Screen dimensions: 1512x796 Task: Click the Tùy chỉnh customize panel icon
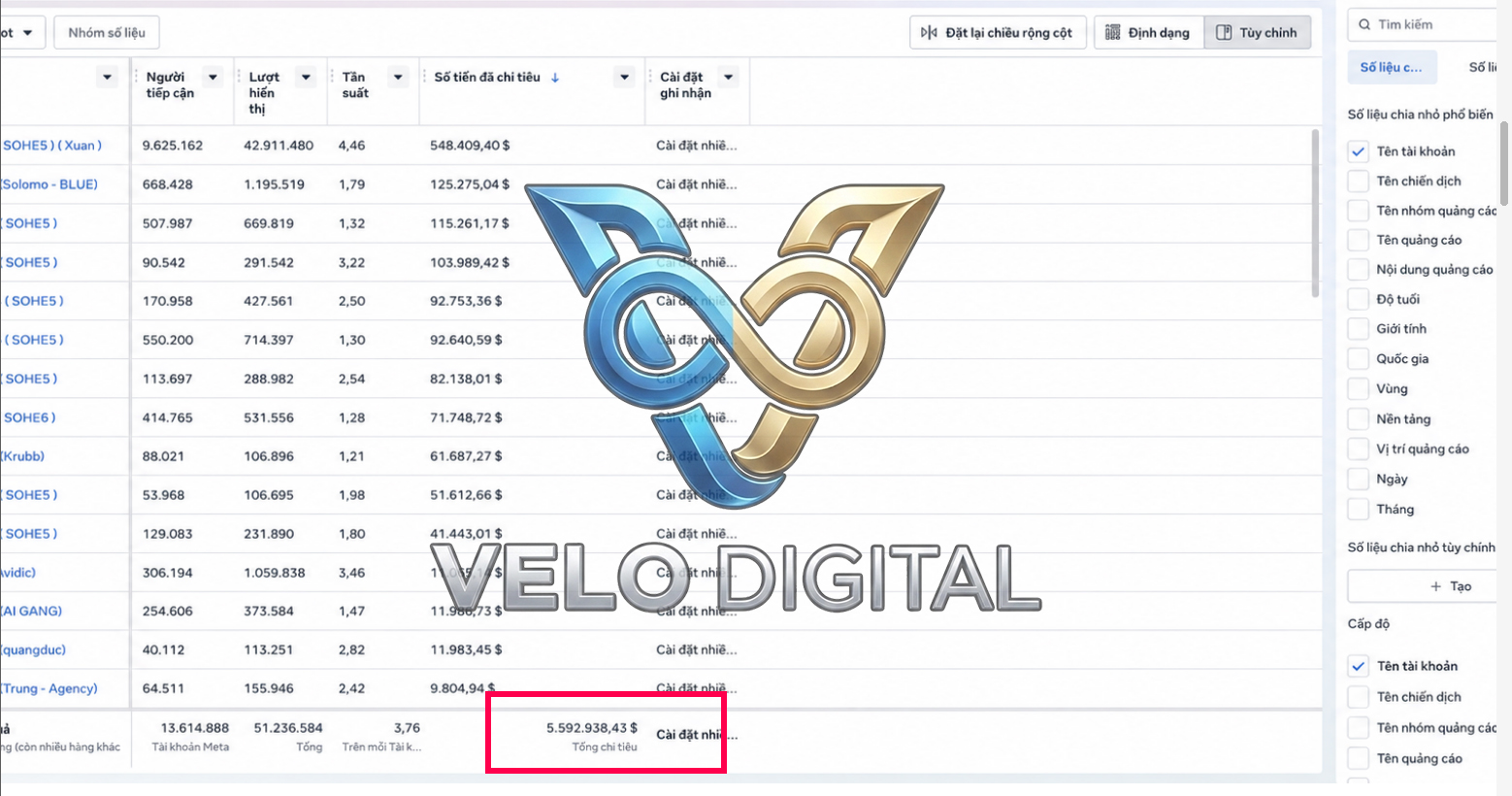coord(1224,32)
